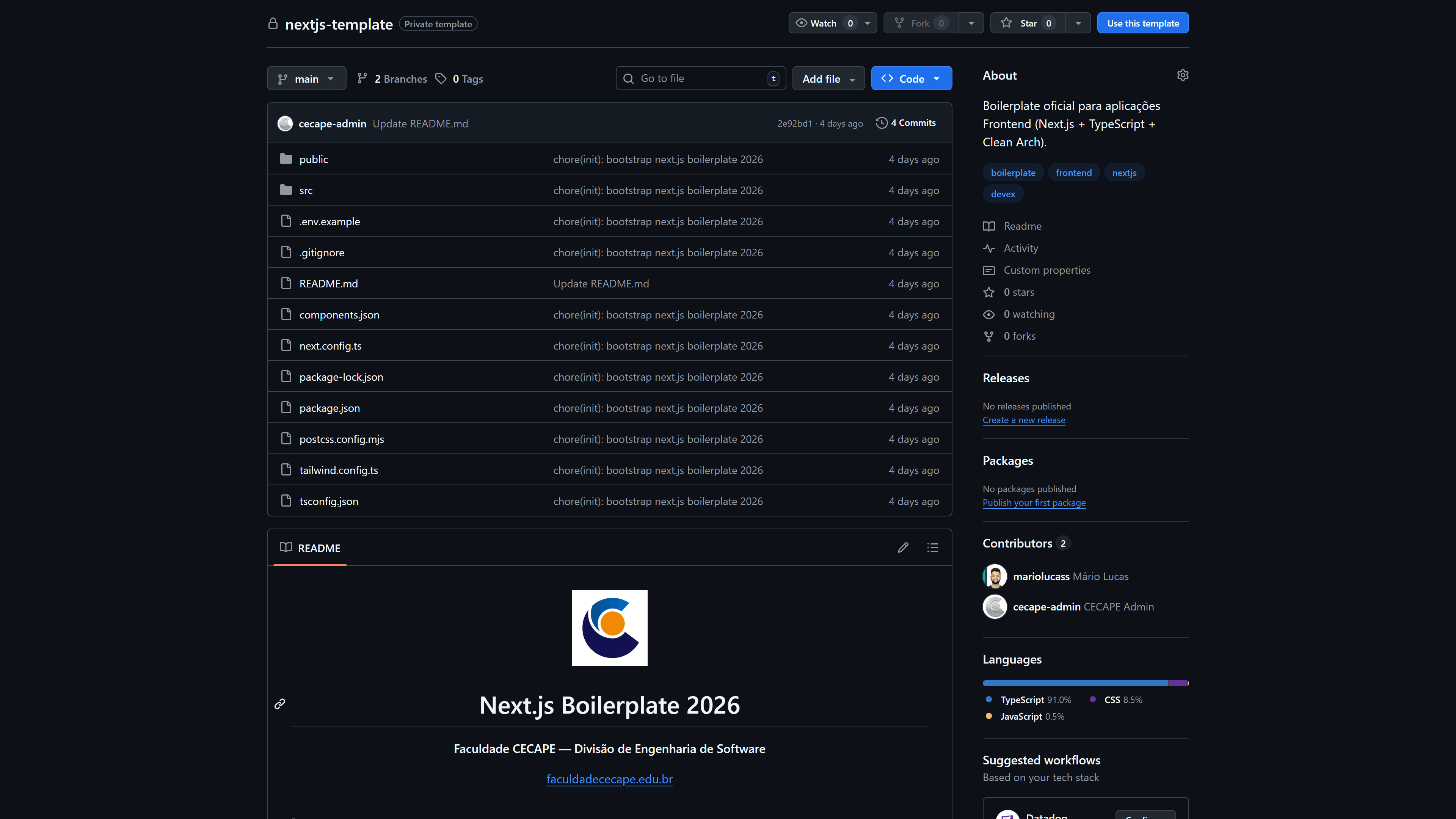Viewport: 1456px width, 819px height.
Task: View commit history via the clock icon
Action: pos(881,122)
